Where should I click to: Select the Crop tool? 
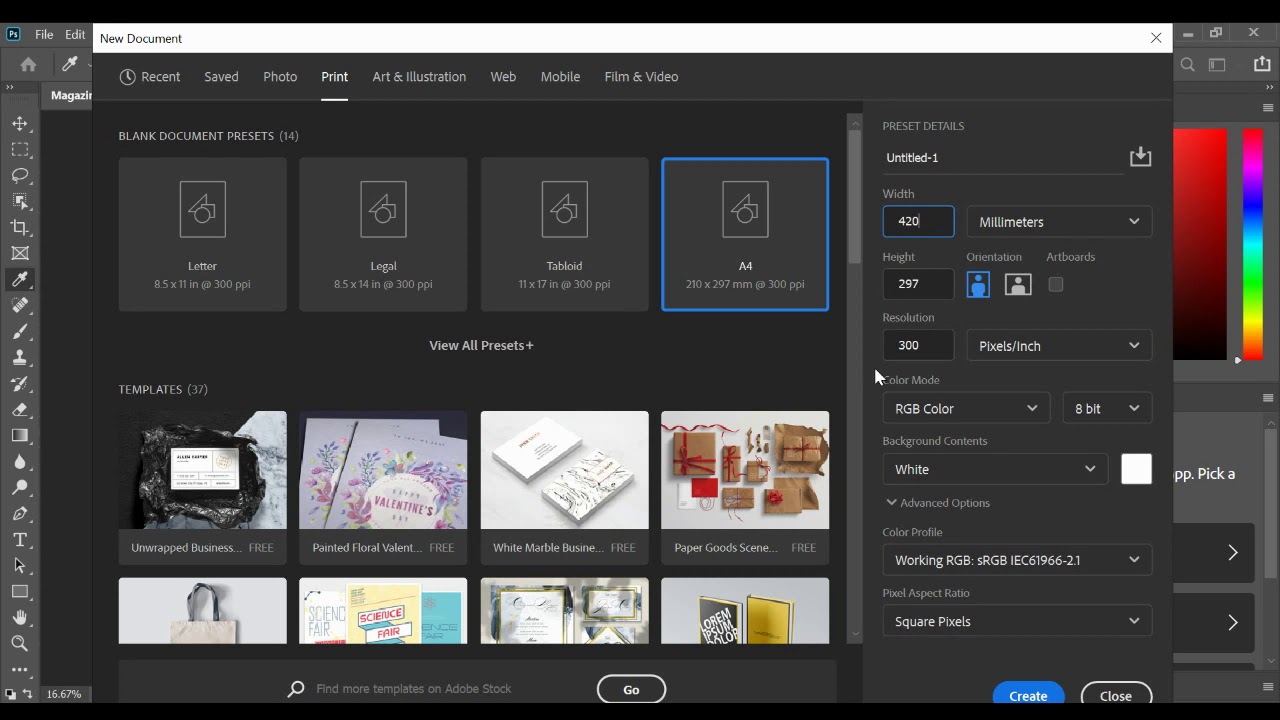(x=20, y=227)
